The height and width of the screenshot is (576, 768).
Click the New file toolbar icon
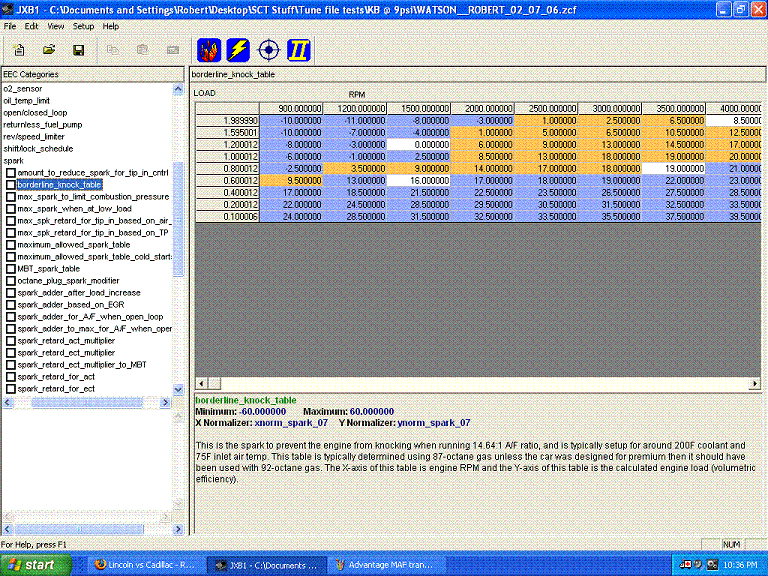click(x=19, y=50)
